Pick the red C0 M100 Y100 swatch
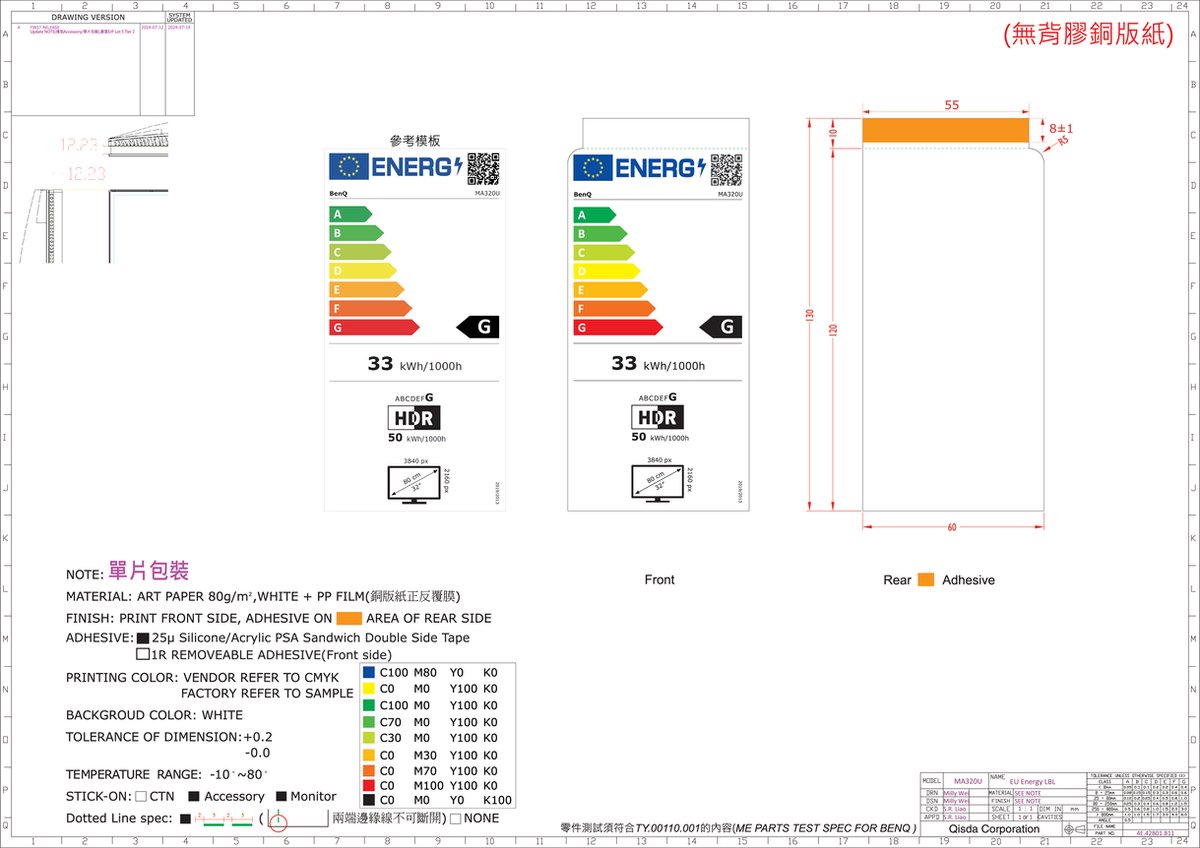1200x848 pixels. coord(370,785)
